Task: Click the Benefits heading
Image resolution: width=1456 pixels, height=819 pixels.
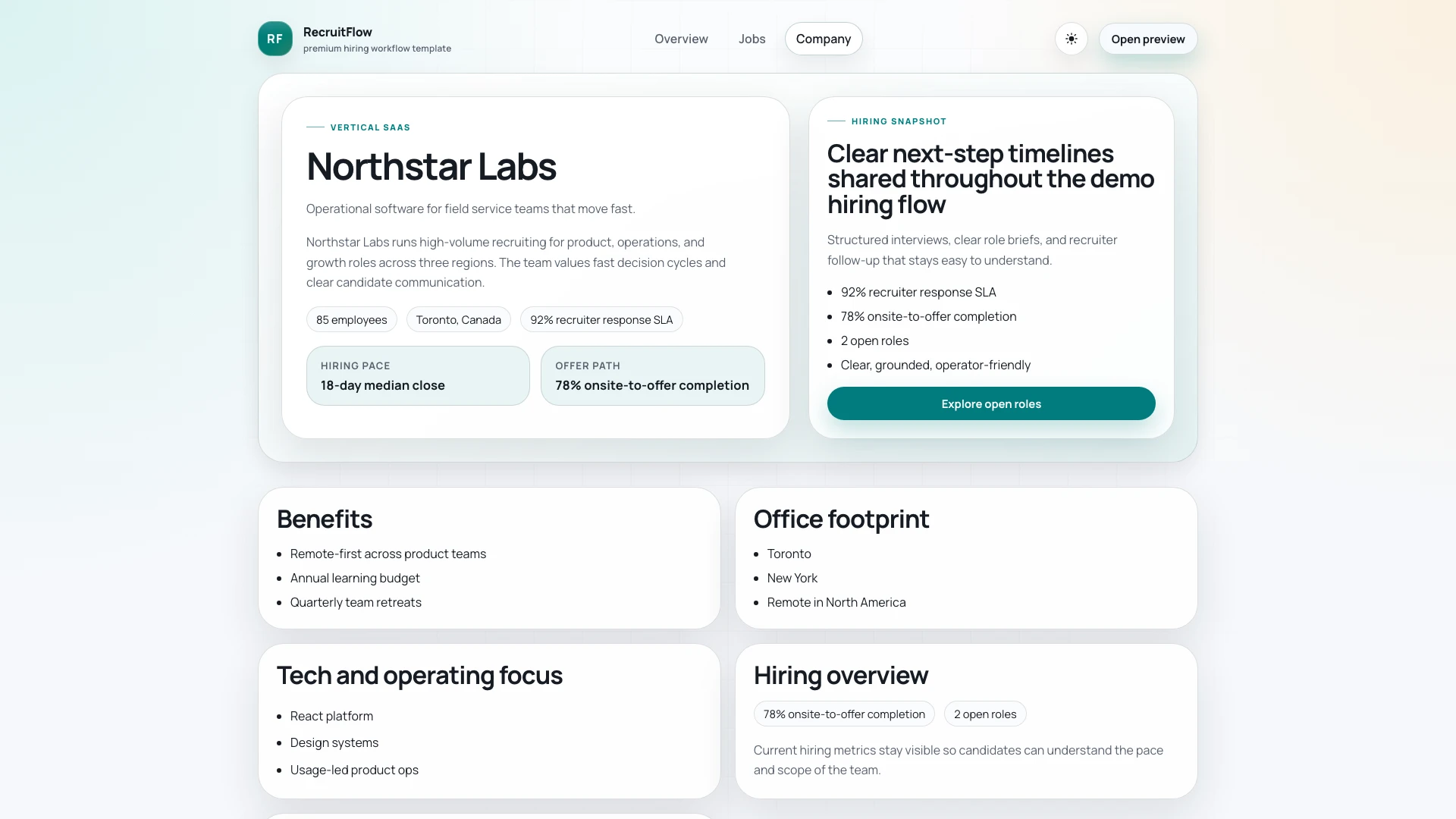Action: tap(324, 519)
